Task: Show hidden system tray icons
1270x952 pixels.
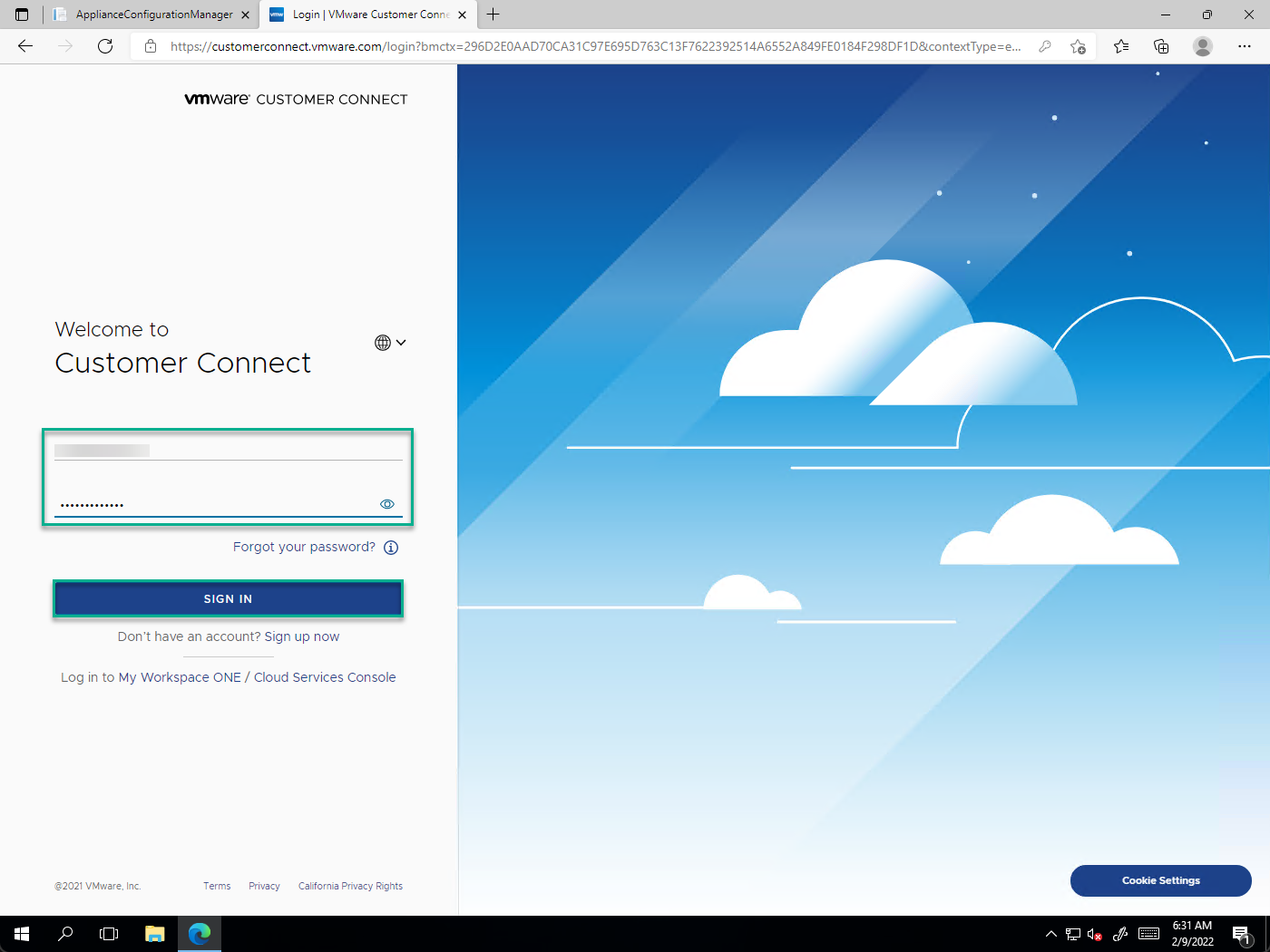Action: click(1050, 934)
